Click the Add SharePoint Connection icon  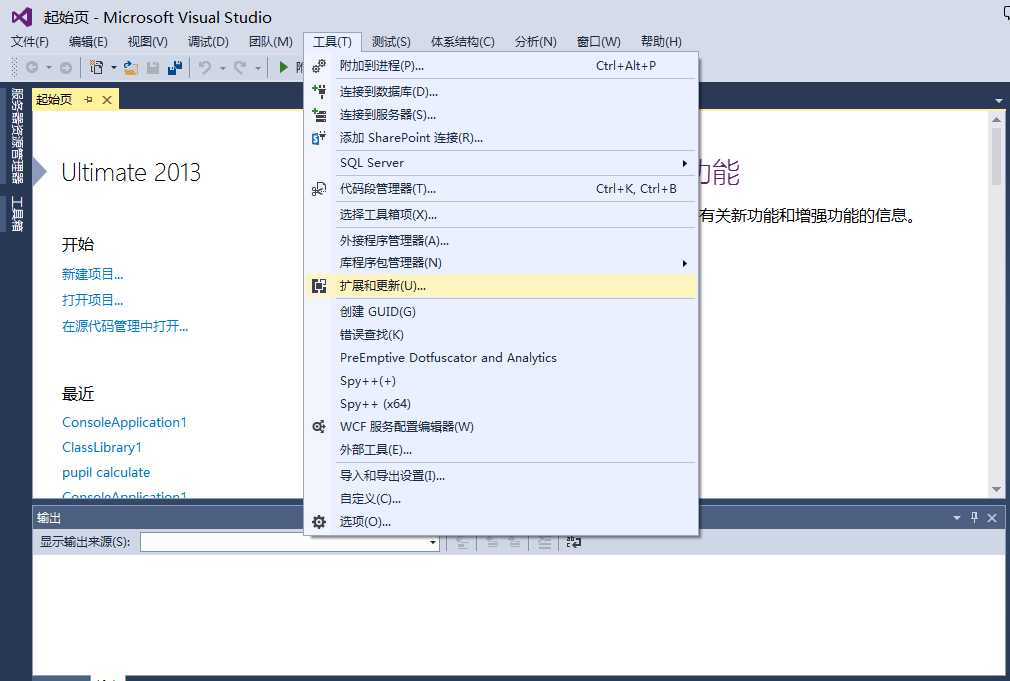[319, 138]
